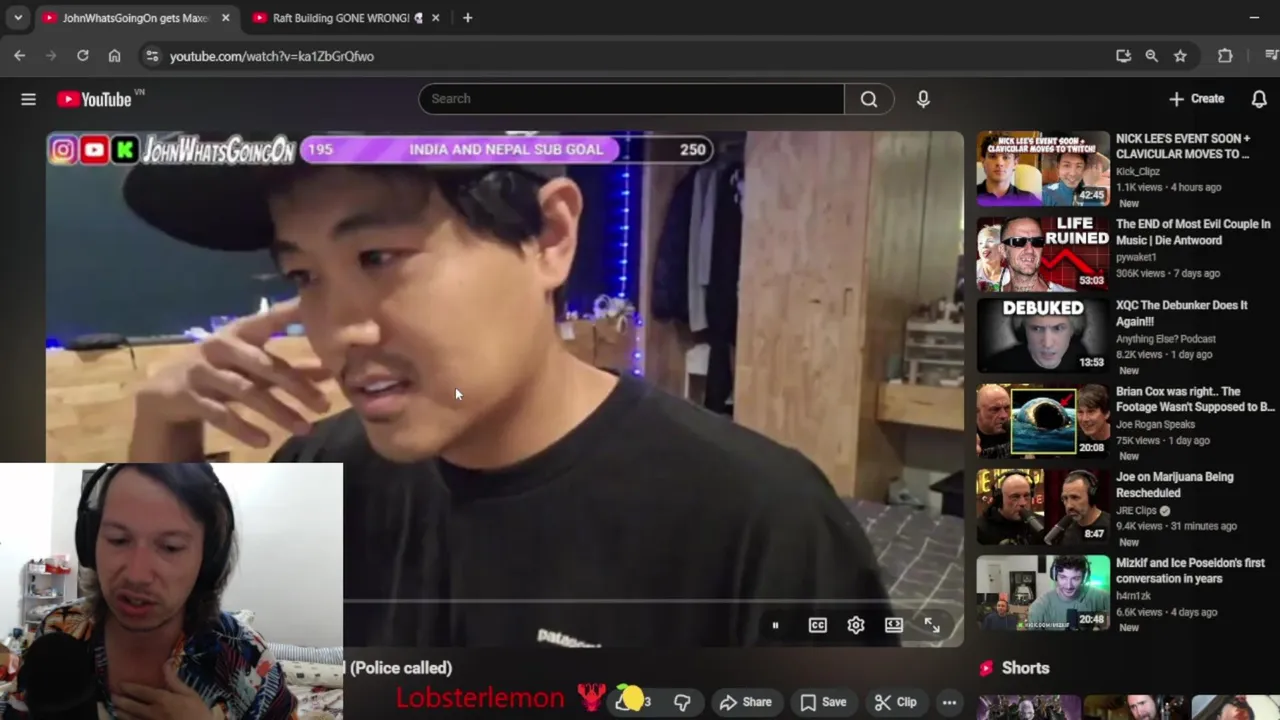Viewport: 1280px width, 720px height.
Task: Open the Mizkif and Ice Poseidon thumbnail
Action: point(1043,593)
